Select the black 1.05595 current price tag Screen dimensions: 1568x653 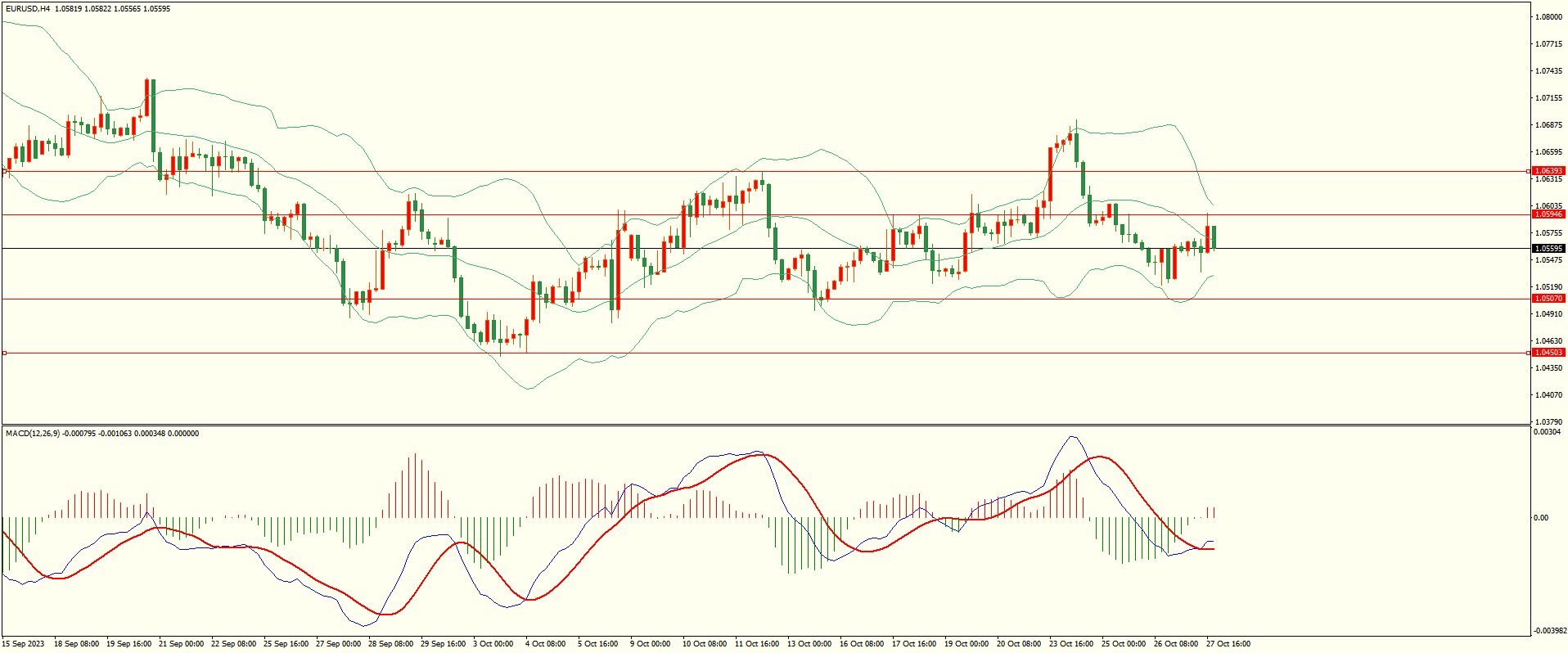(x=1548, y=249)
